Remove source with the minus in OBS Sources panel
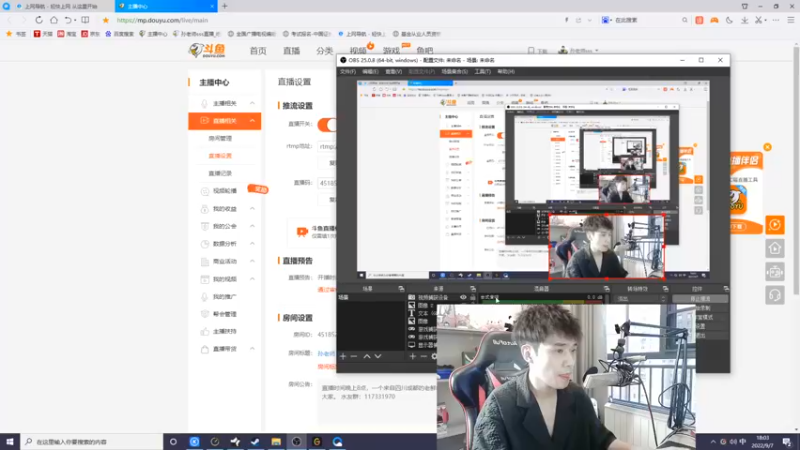800x450 pixels. tap(423, 356)
